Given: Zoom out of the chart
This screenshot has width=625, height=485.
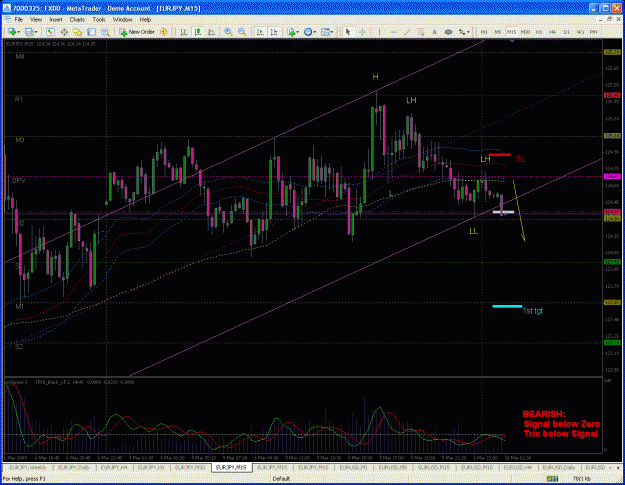Looking at the screenshot, I should point(242,32).
